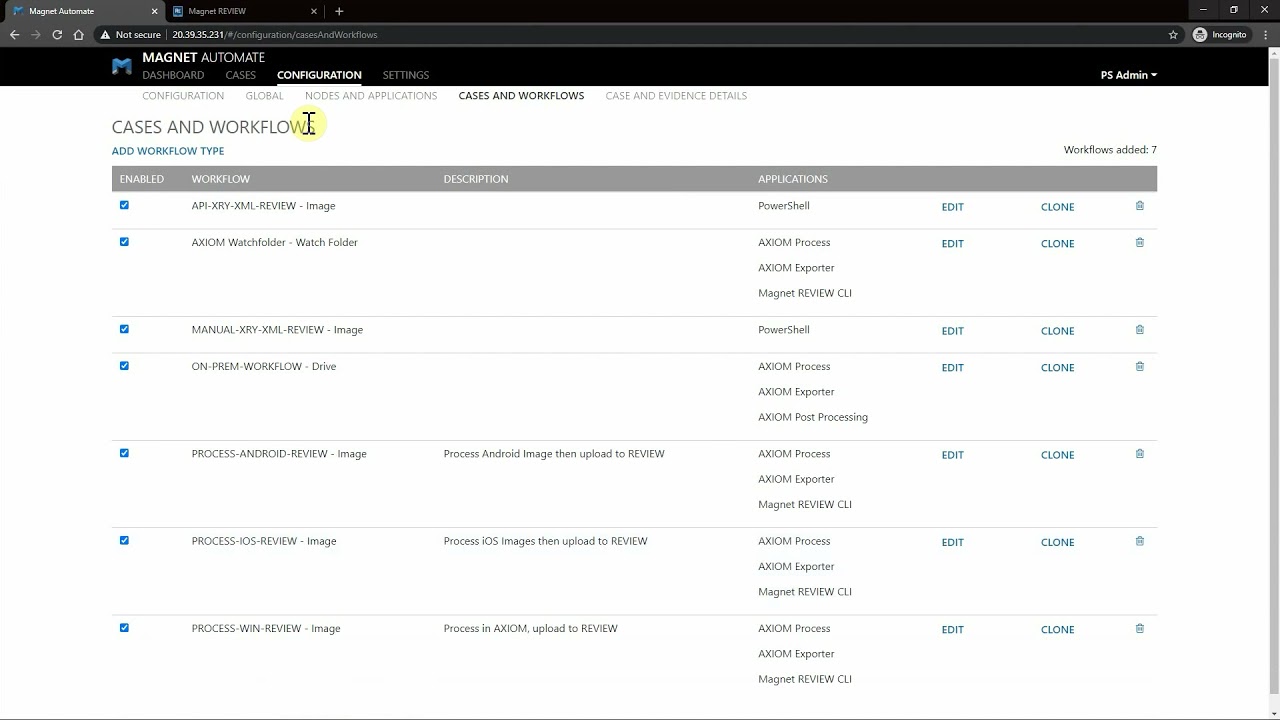Switch to Configuration sub-tab
1280x720 pixels.
(183, 96)
